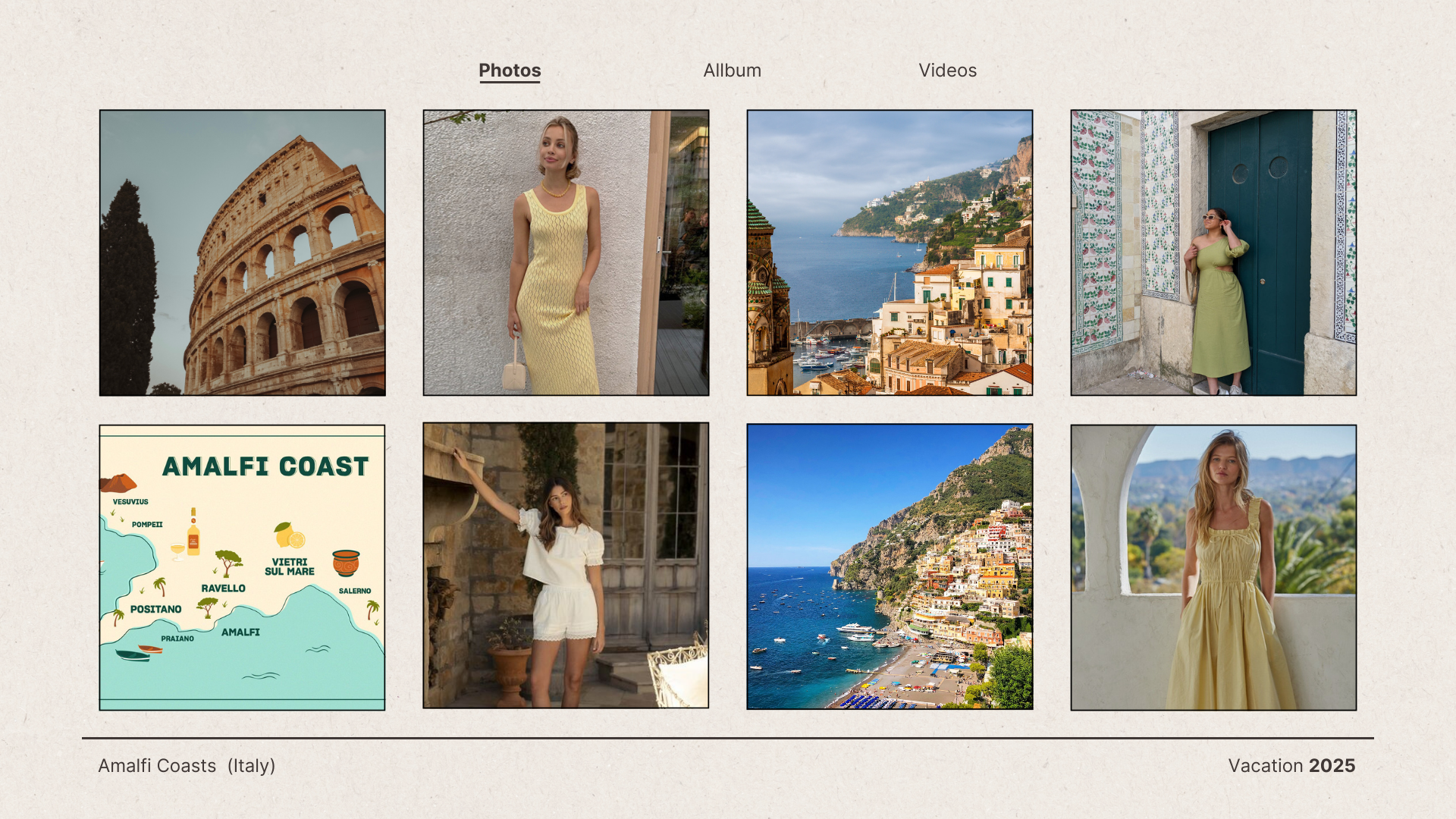Open the white outfit courtyard photo

click(566, 566)
